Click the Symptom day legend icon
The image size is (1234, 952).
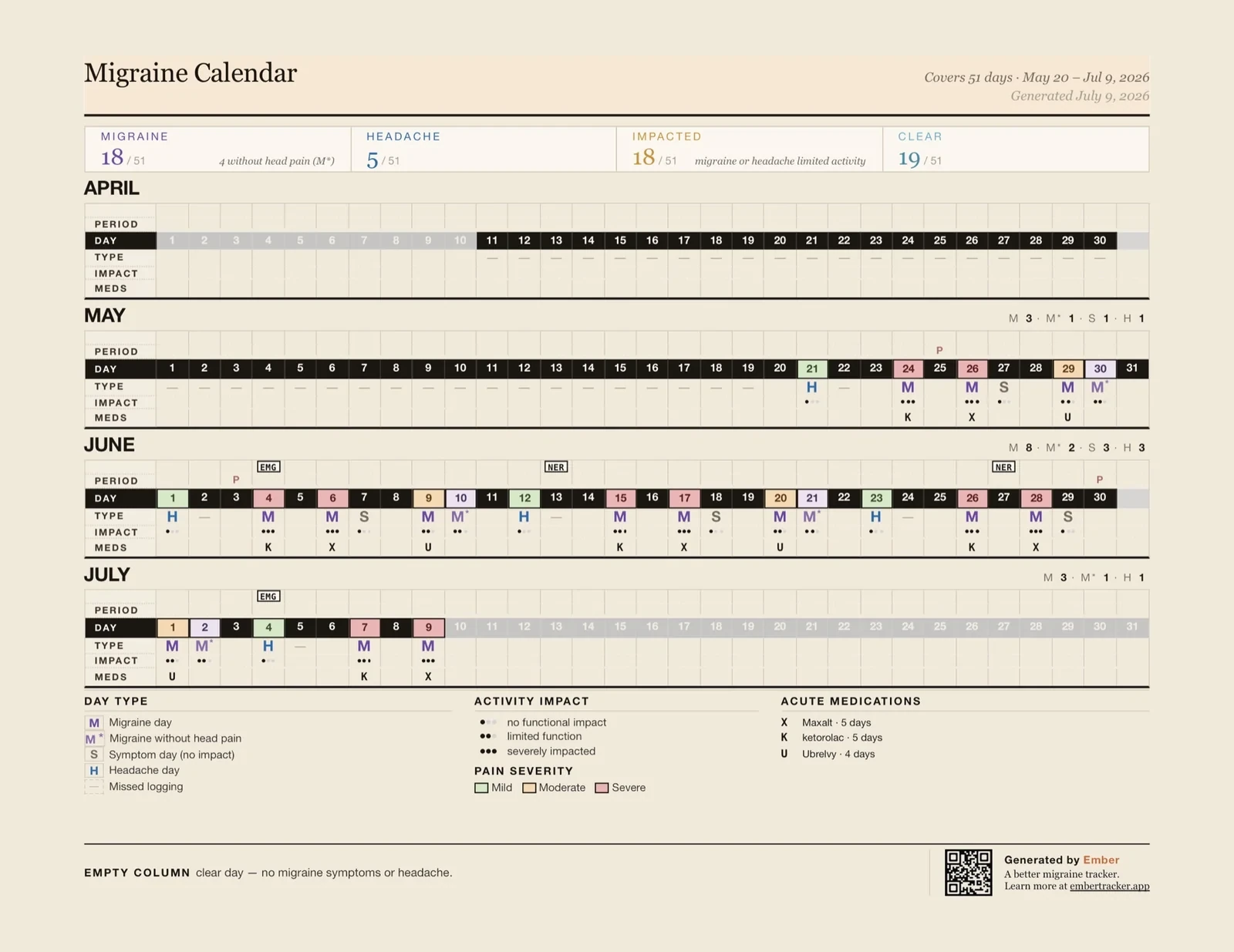[x=94, y=755]
